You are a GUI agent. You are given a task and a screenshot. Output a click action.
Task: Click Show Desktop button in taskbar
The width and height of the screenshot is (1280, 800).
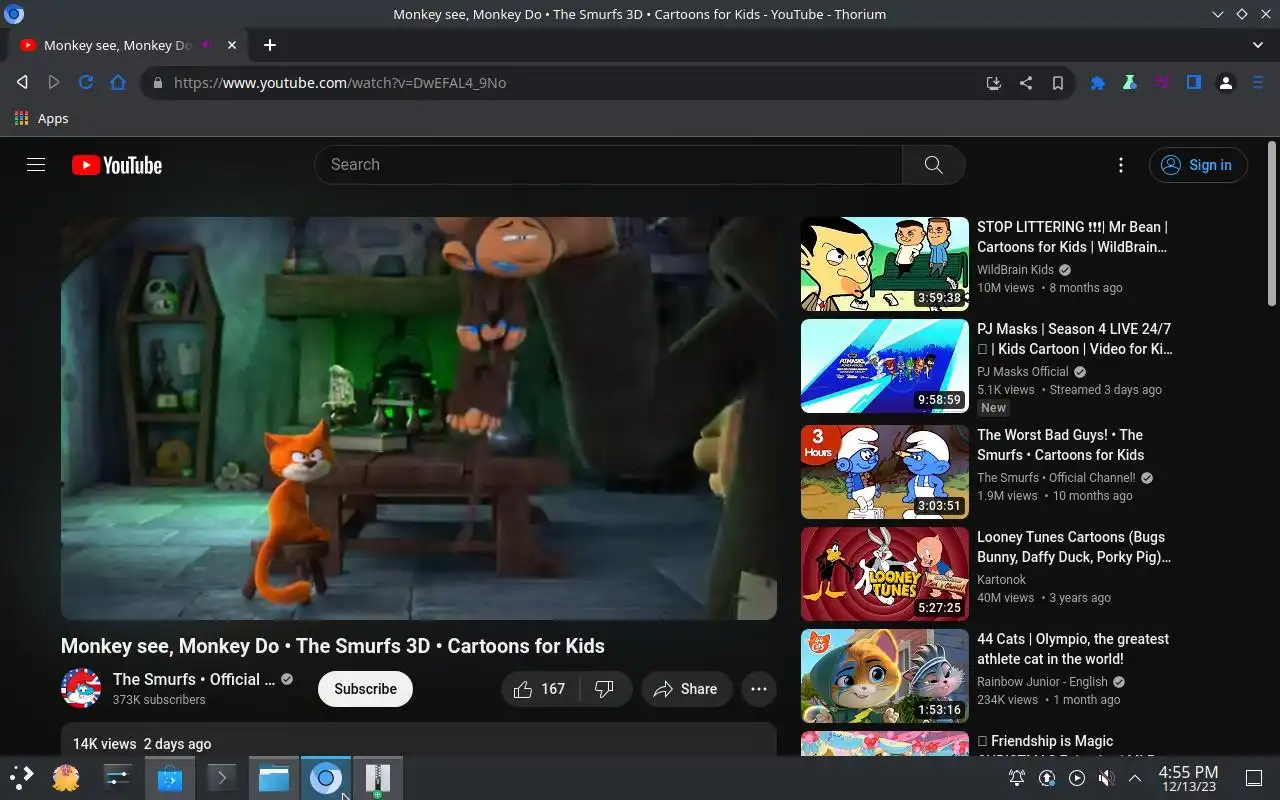coord(1254,778)
